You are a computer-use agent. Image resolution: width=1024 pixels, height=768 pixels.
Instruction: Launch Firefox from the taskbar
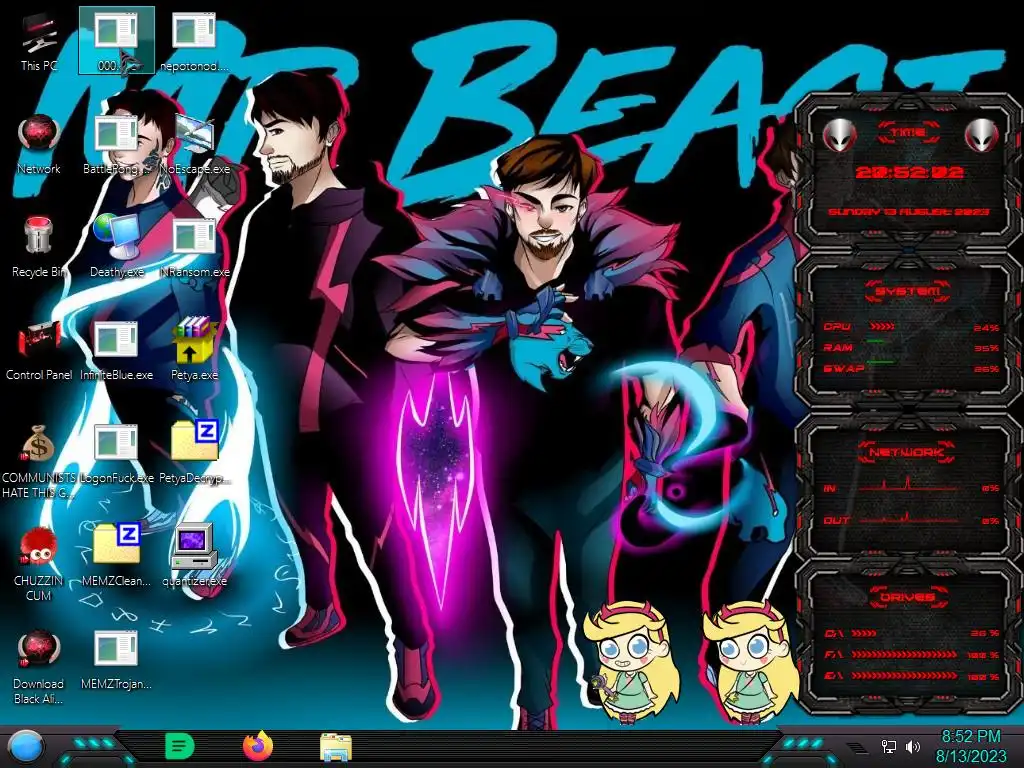[x=257, y=746]
